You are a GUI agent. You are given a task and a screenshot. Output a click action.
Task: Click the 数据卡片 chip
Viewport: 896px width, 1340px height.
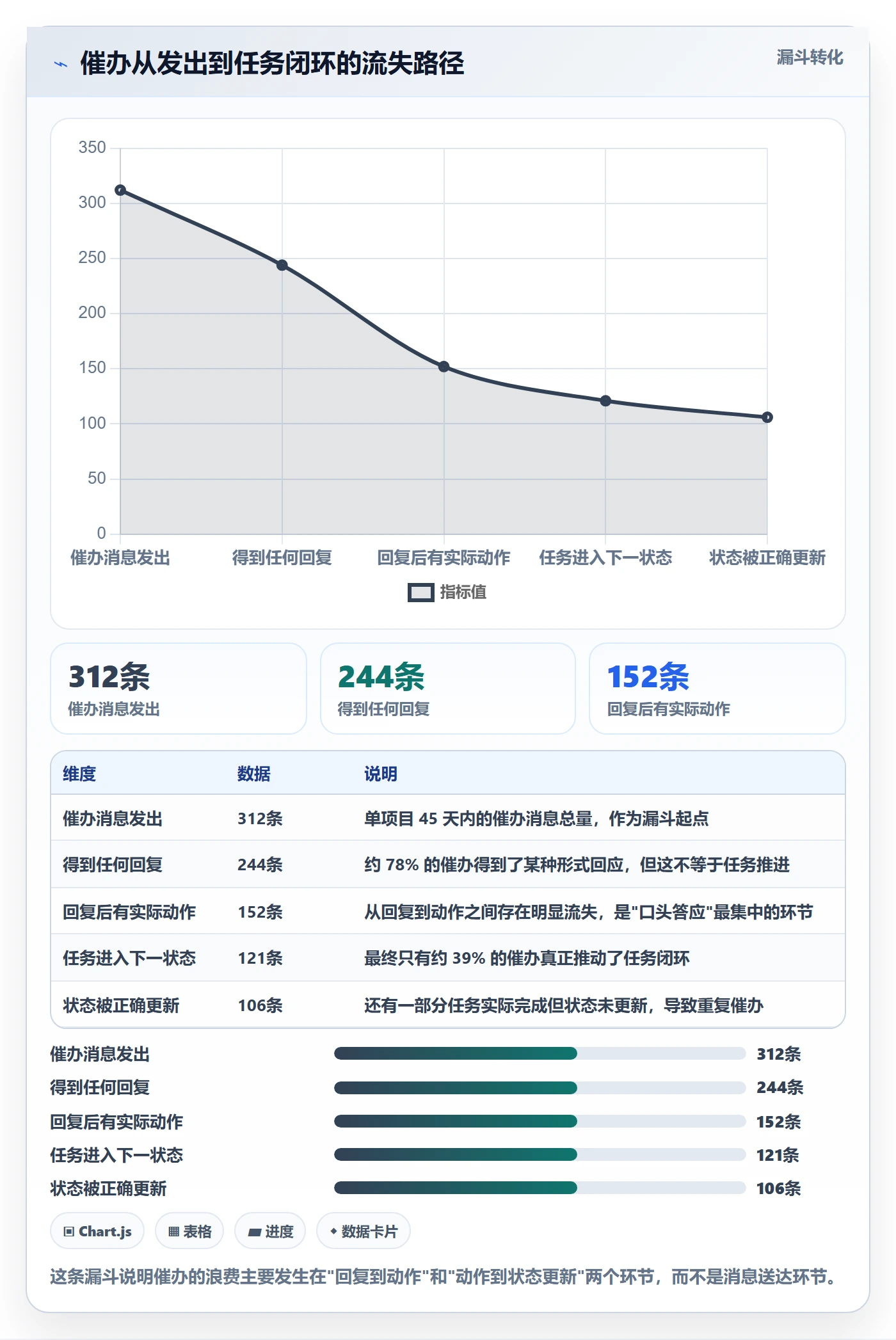(x=363, y=1231)
